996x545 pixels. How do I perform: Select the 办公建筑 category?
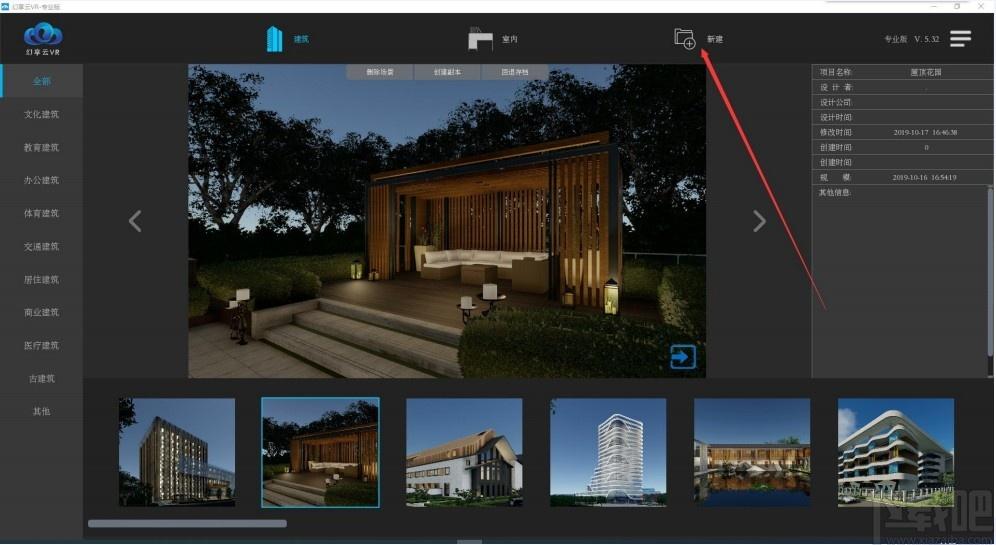pos(41,180)
